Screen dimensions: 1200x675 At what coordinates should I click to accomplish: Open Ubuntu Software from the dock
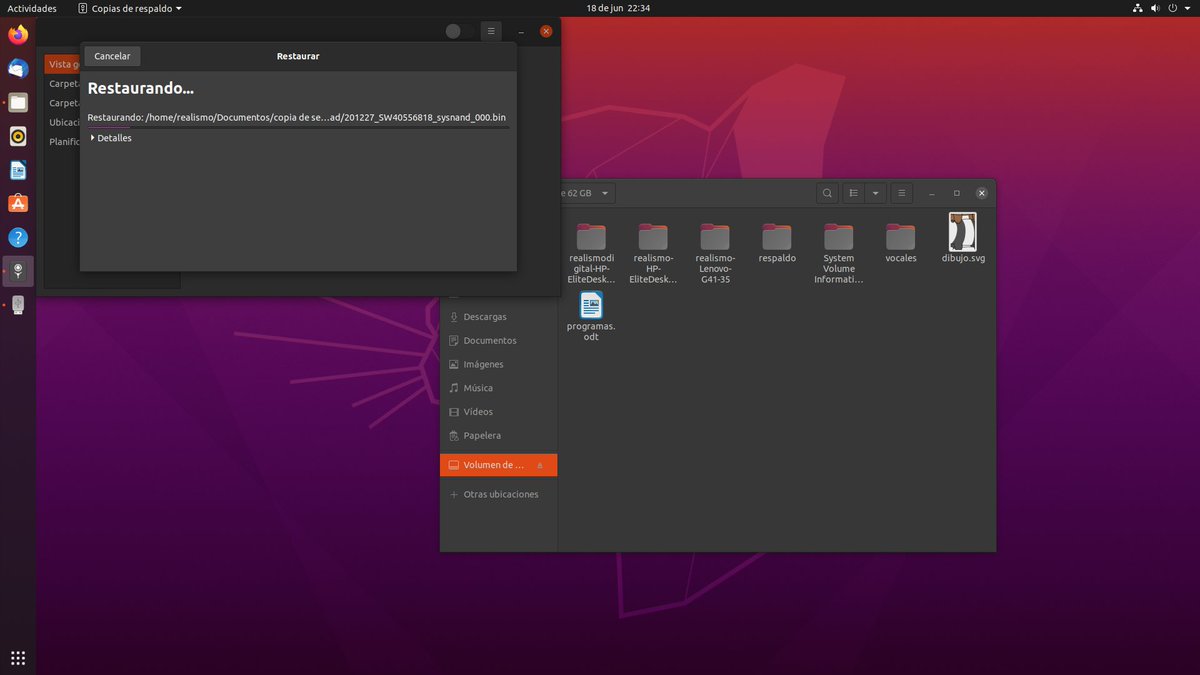tap(18, 204)
